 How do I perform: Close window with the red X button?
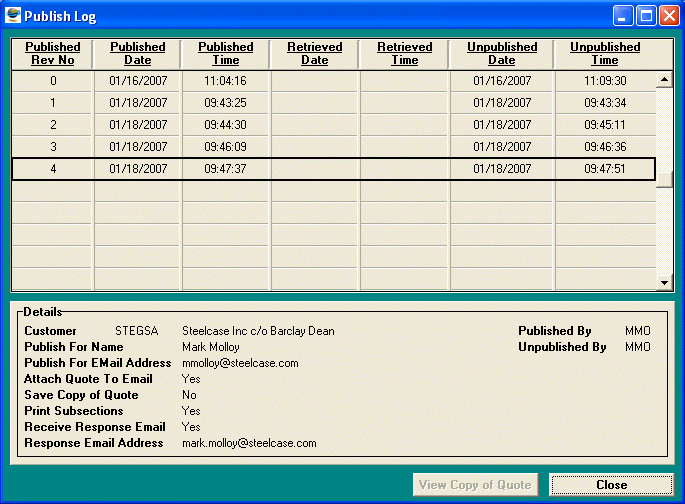point(669,16)
